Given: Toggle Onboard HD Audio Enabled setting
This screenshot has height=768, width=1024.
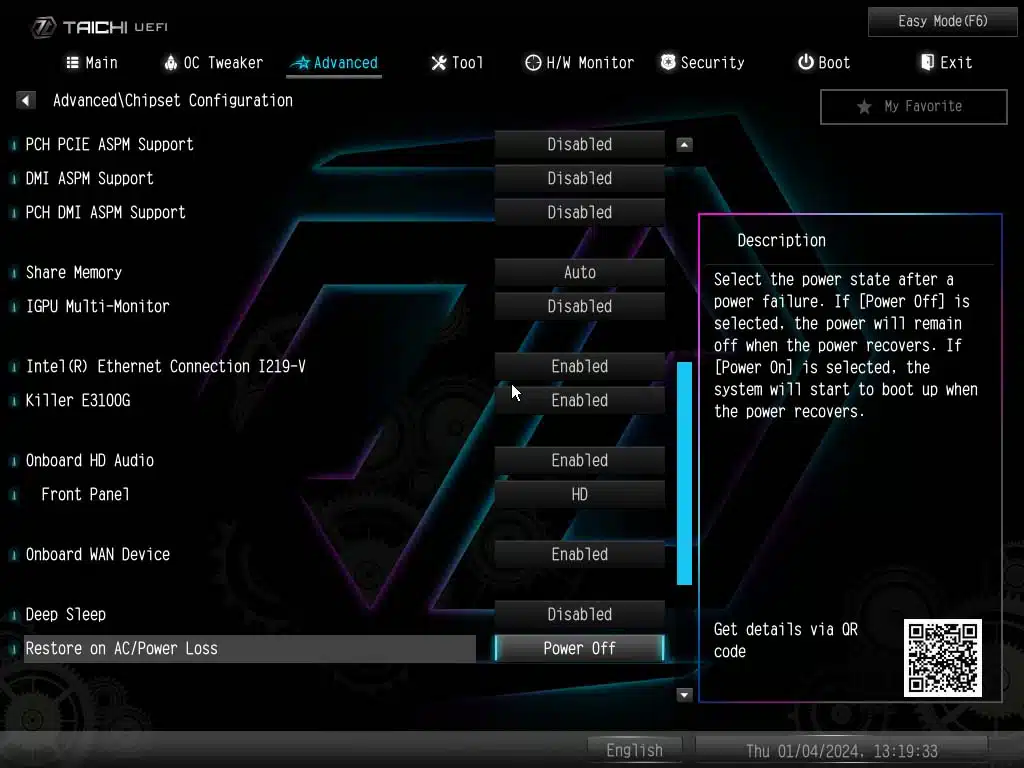Looking at the screenshot, I should click(x=579, y=460).
